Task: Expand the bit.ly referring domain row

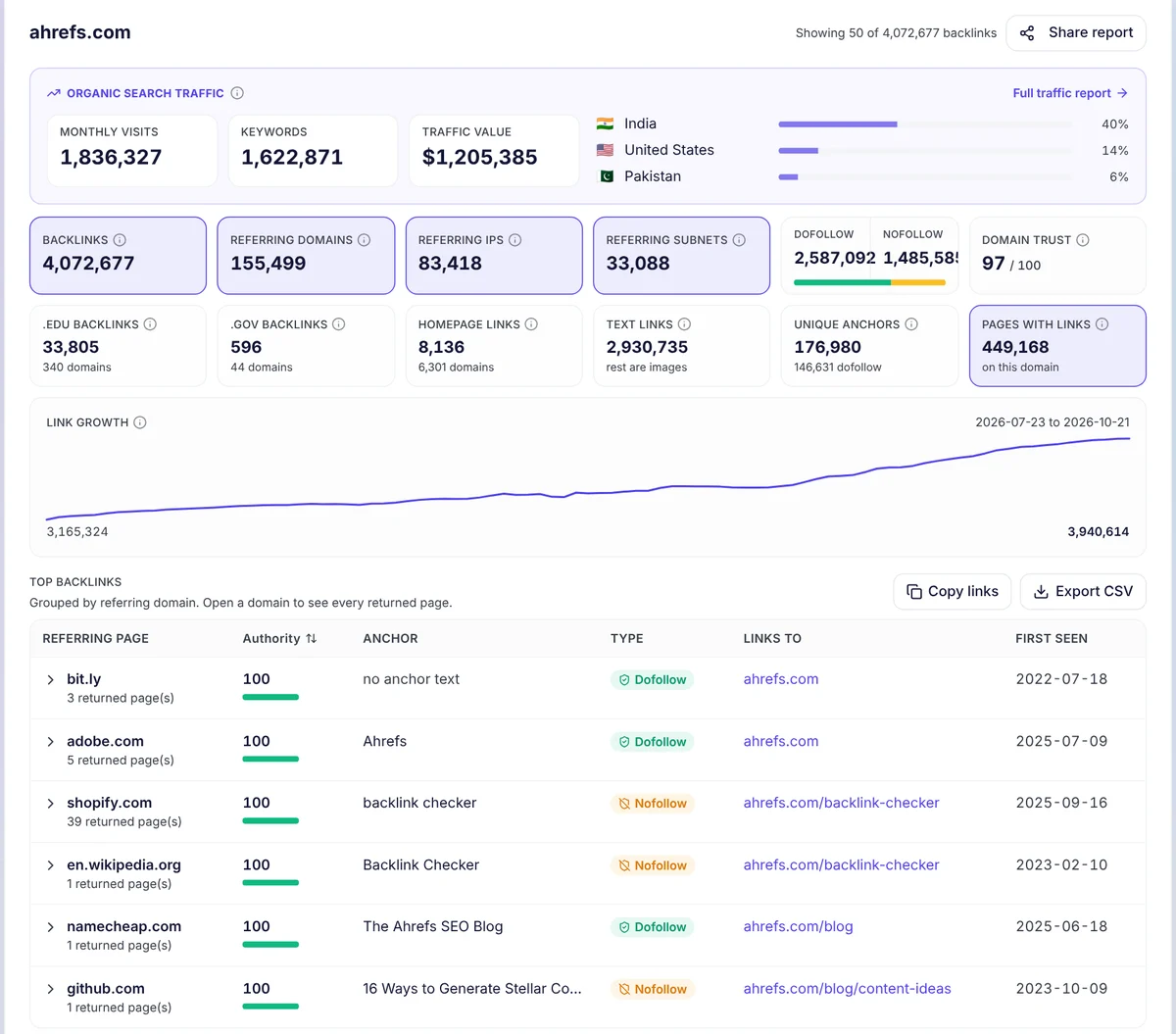Action: point(51,680)
